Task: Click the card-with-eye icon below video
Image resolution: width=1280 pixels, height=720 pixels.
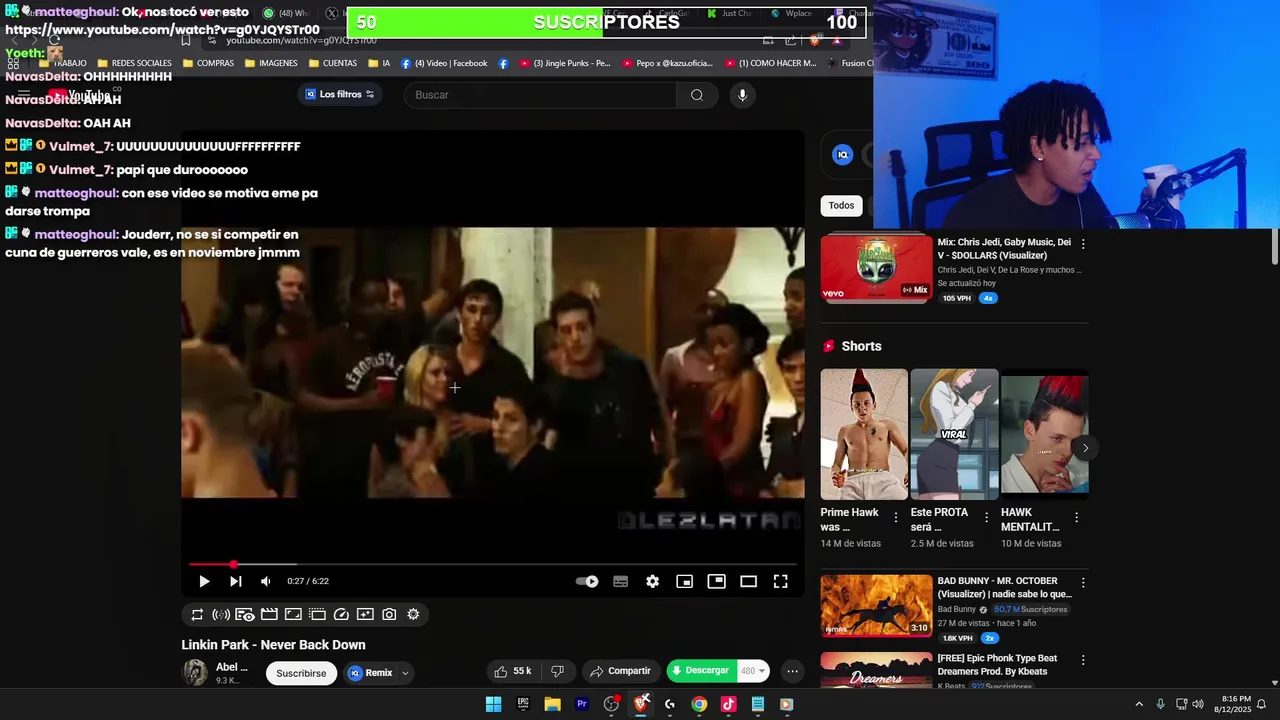Action: 245,614
